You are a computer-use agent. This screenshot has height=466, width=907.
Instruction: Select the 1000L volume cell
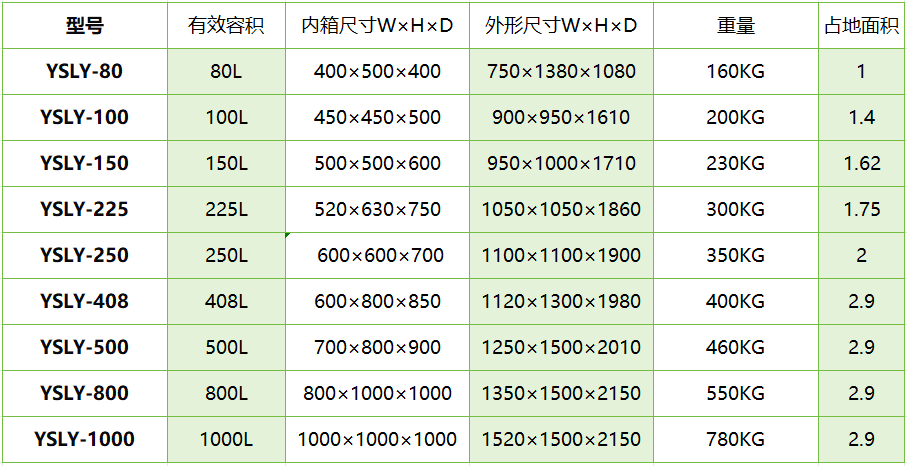pos(226,439)
